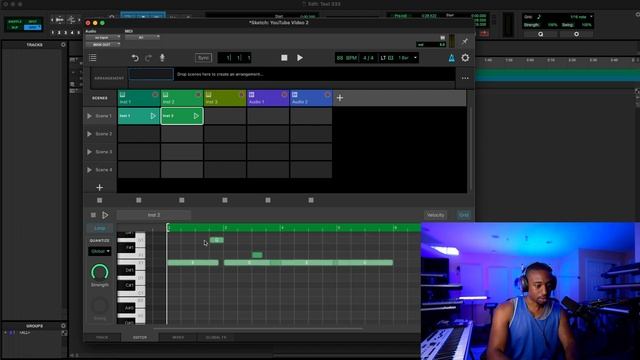Image resolution: width=640 pixels, height=360 pixels.
Task: Toggle the Loop button in clip editor
Action: (100, 228)
